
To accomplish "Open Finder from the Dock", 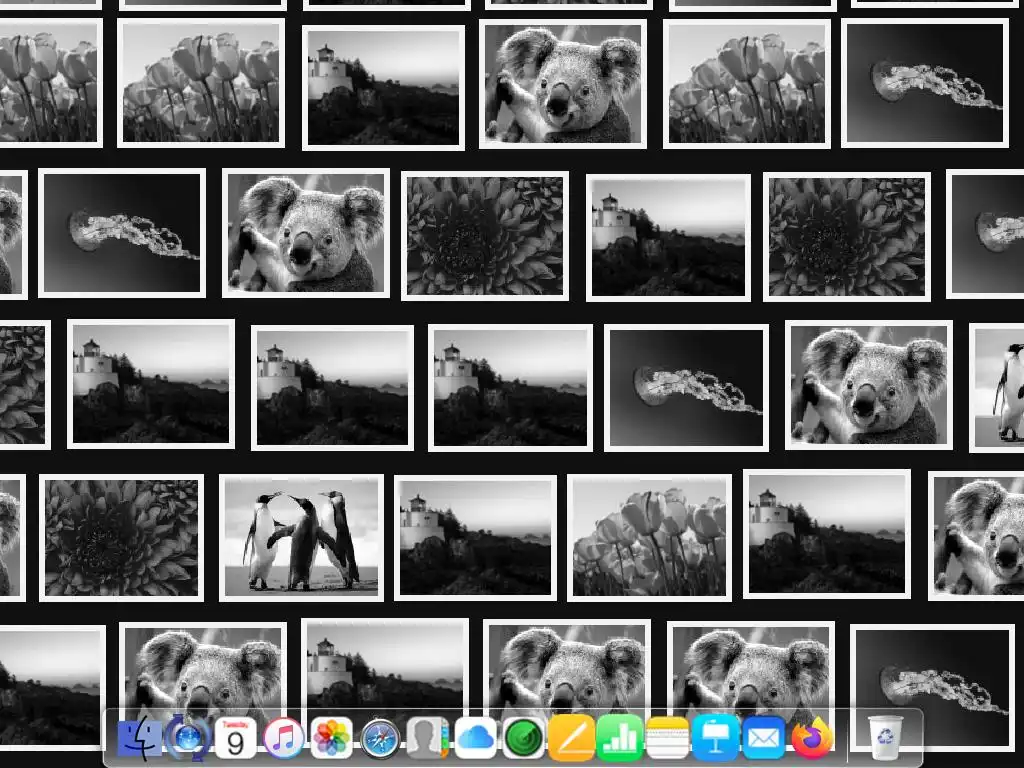I will click(140, 738).
